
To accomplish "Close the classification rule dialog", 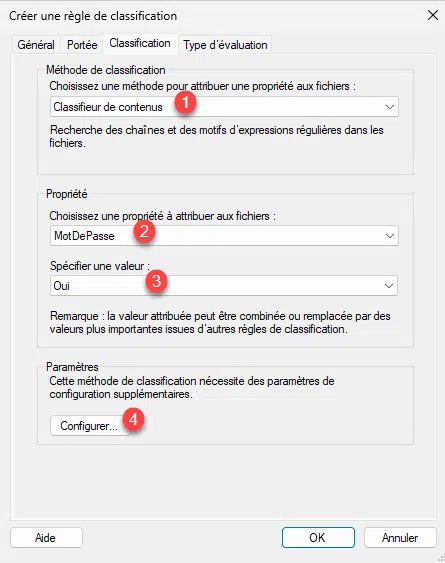I will [x=433, y=15].
